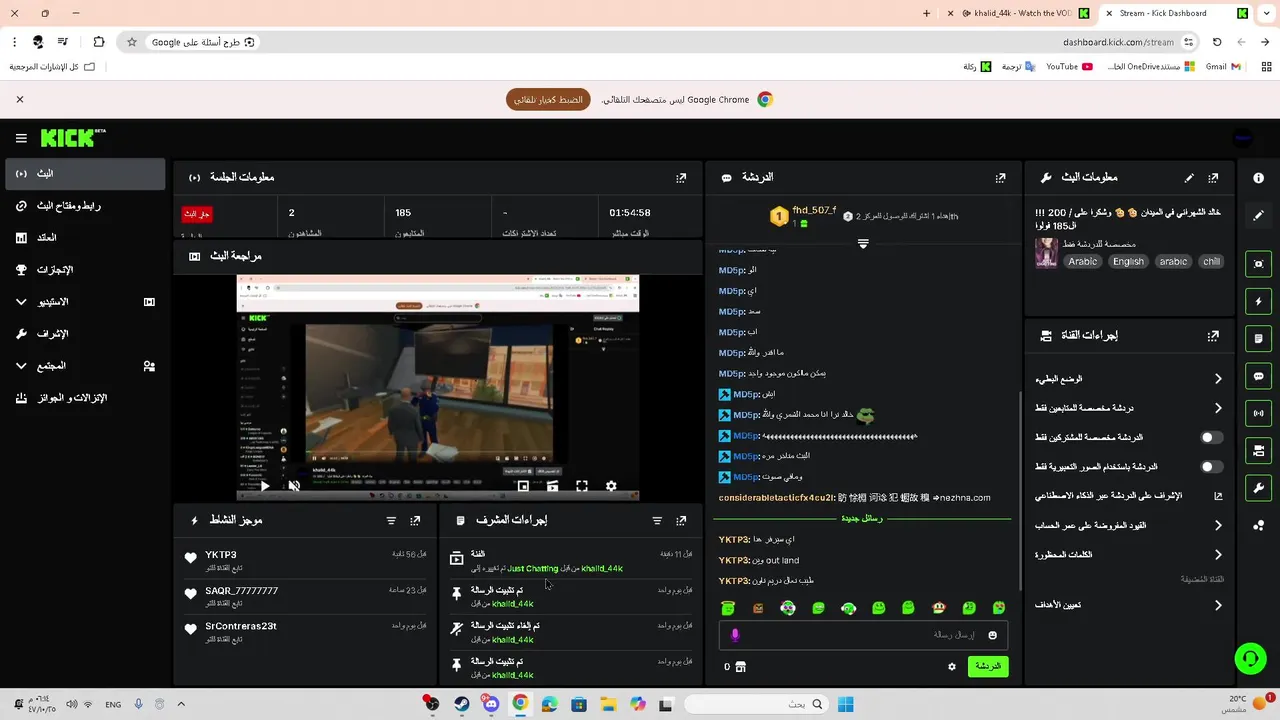This screenshot has width=1280, height=720.
Task: Play the stream preview video
Action: 265,486
